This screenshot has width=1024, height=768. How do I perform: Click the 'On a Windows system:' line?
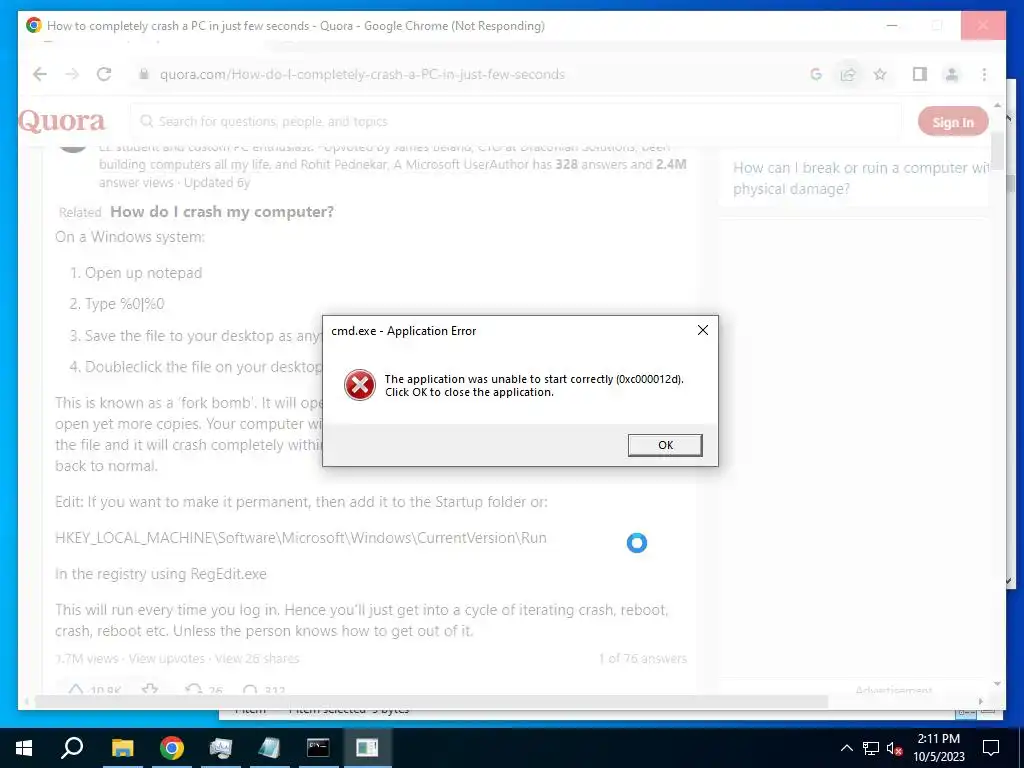pyautogui.click(x=130, y=237)
